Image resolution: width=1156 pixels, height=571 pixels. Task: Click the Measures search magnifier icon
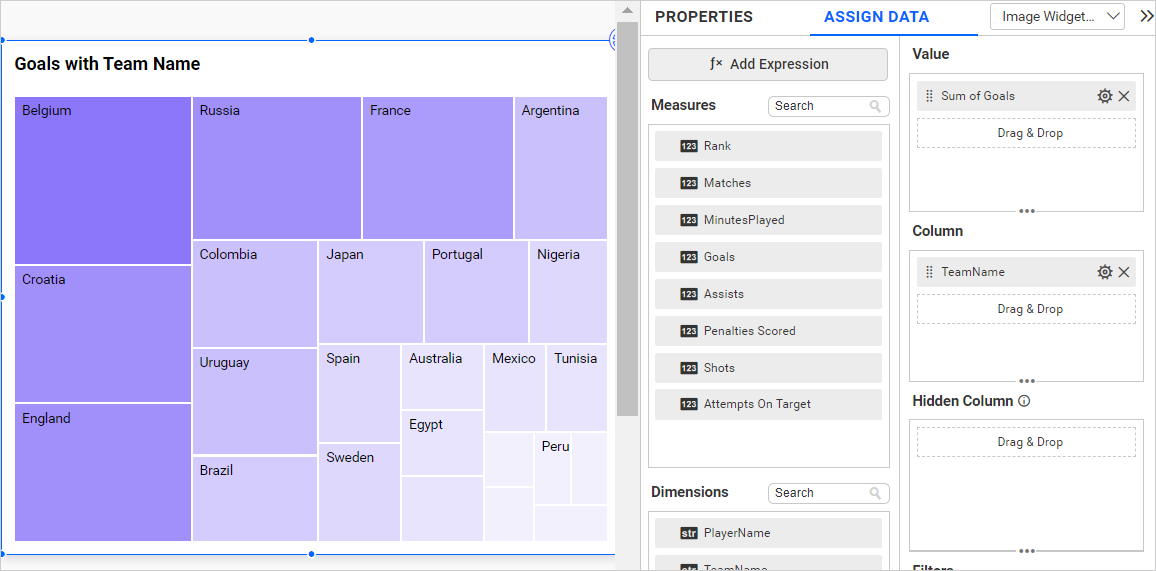pos(876,106)
